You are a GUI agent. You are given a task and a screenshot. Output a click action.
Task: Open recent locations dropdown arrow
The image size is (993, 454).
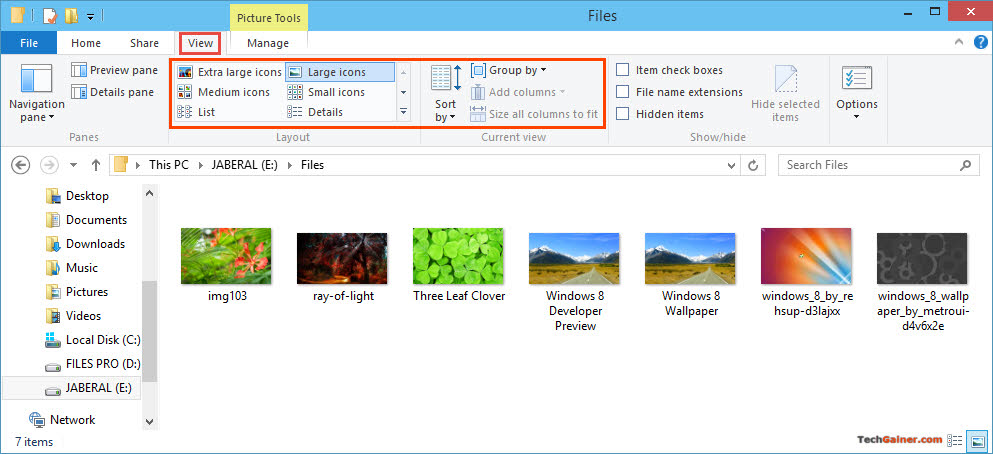pyautogui.click(x=73, y=165)
